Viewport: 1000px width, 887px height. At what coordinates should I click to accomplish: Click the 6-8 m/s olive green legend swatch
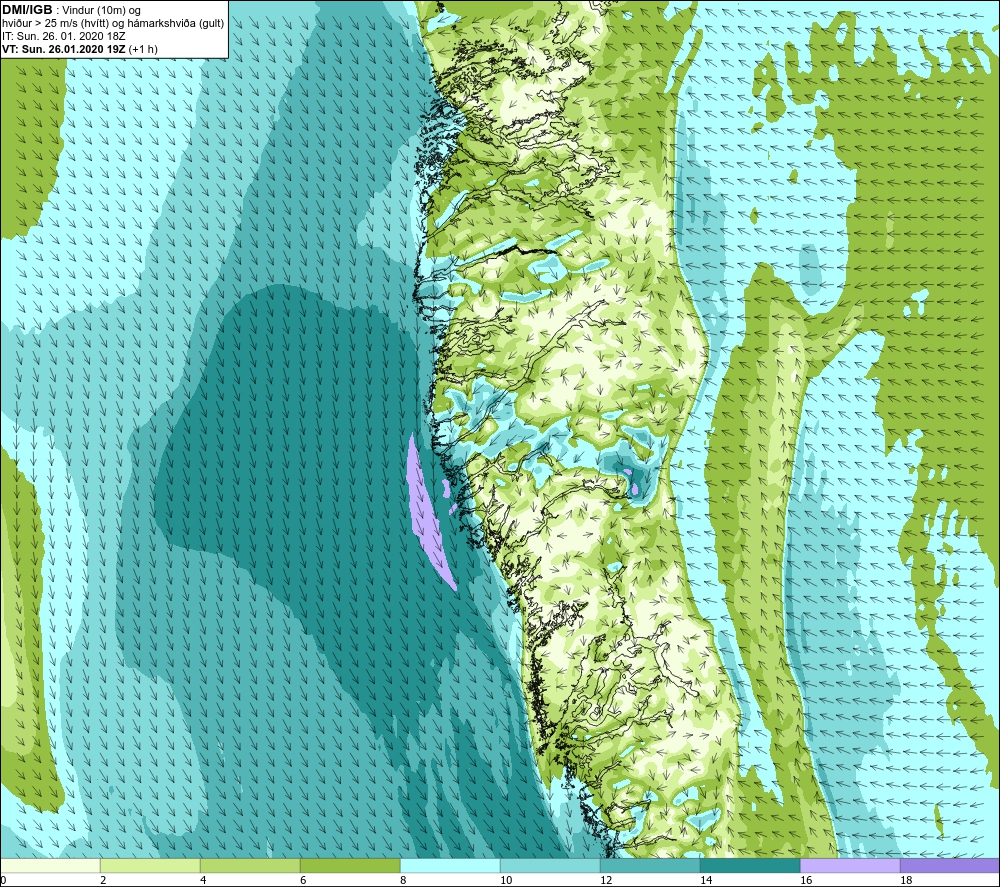click(350, 865)
